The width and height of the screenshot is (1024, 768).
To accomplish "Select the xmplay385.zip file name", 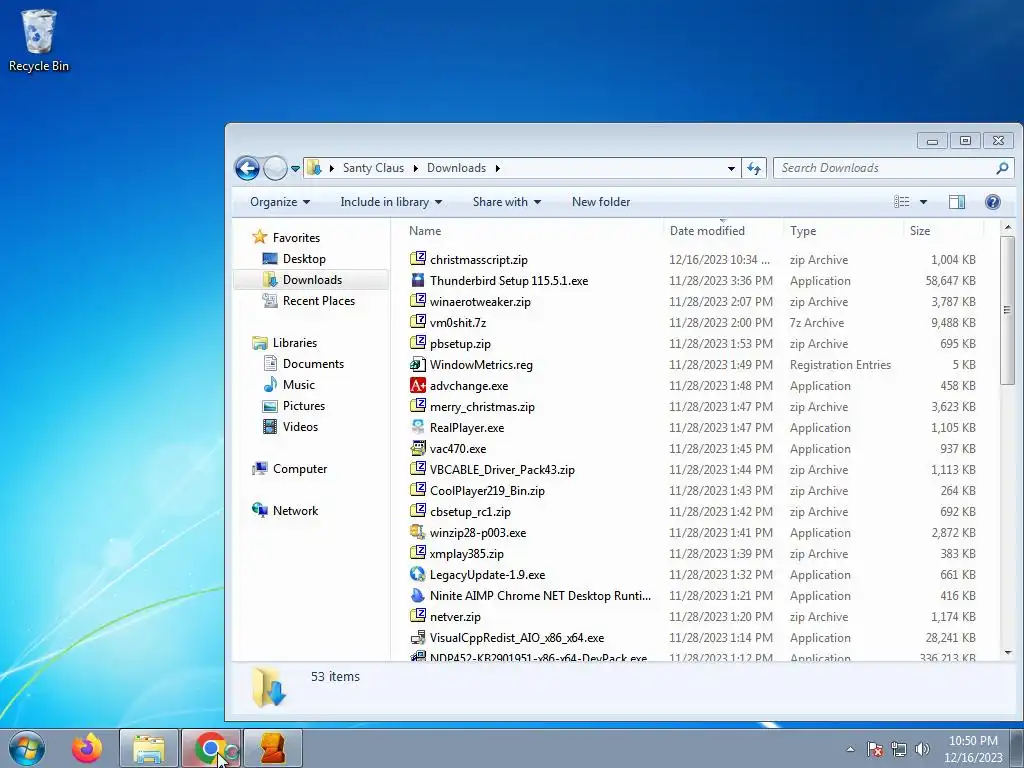I will point(466,554).
